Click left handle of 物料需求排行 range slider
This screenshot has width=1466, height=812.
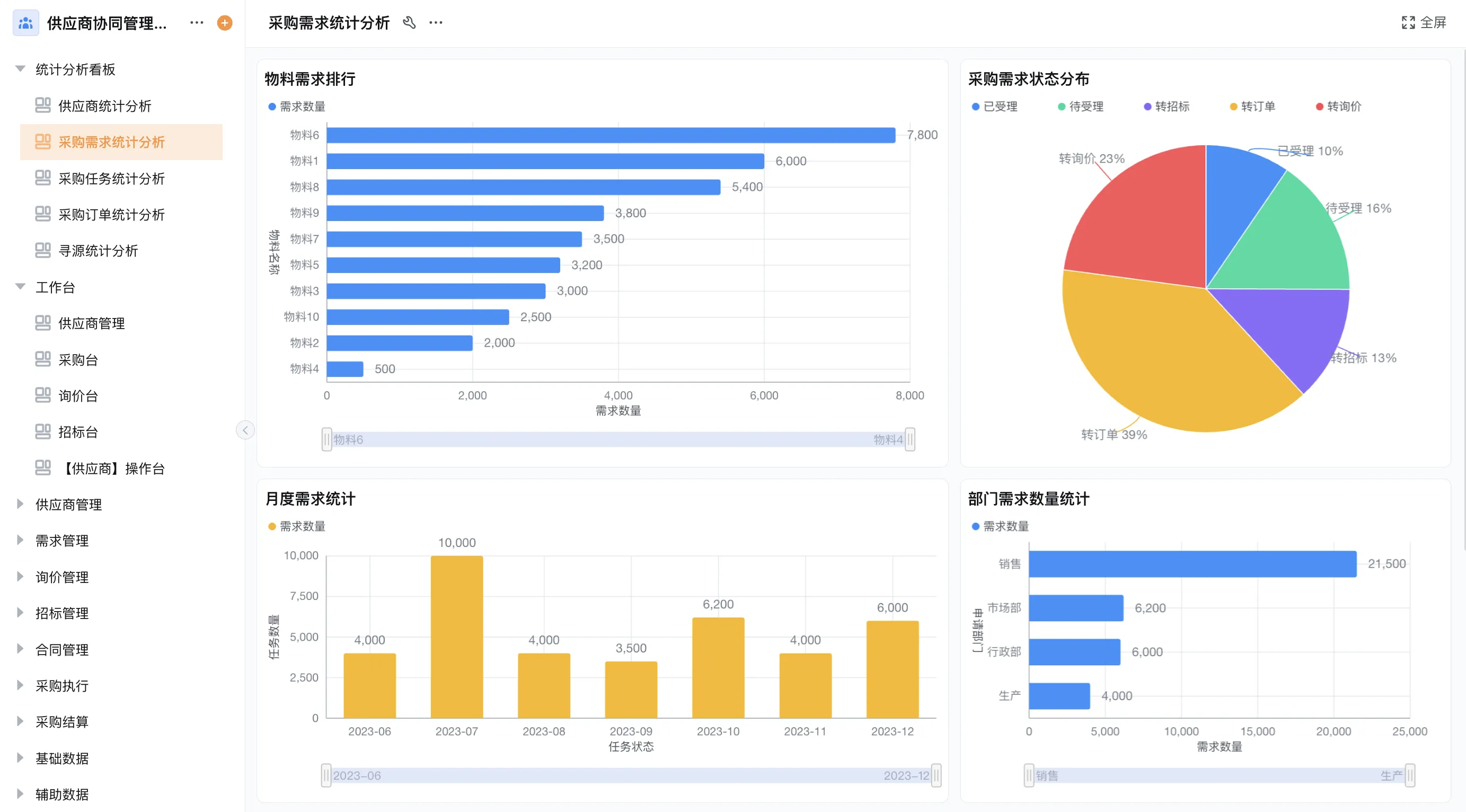pos(326,440)
